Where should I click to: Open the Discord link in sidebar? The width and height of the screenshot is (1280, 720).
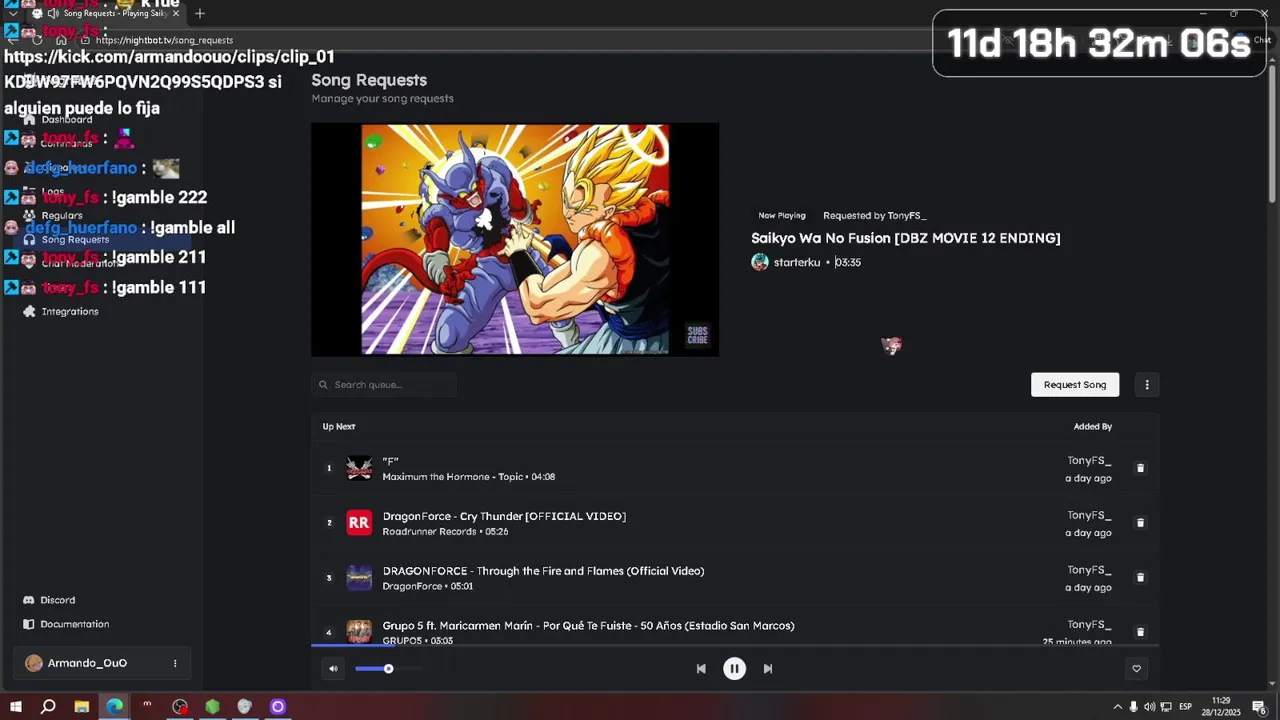tap(58, 600)
